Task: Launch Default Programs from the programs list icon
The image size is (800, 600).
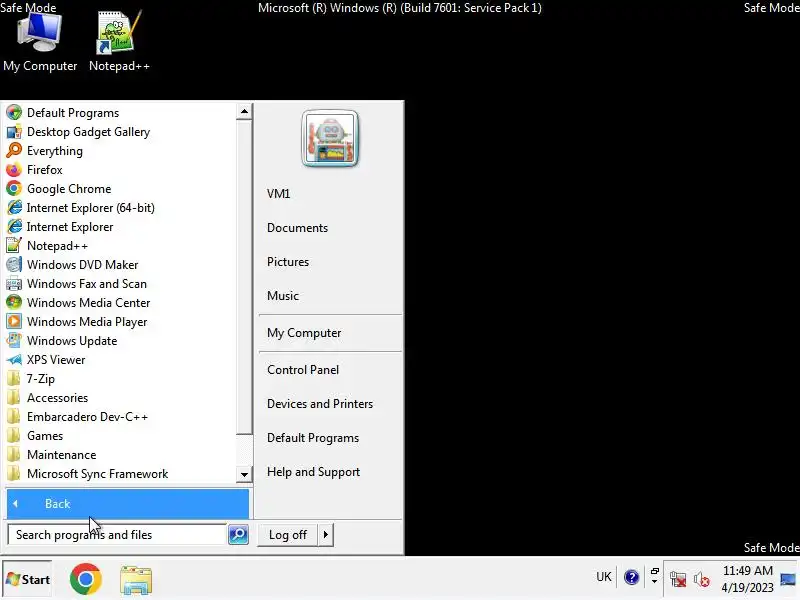Action: (x=14, y=113)
